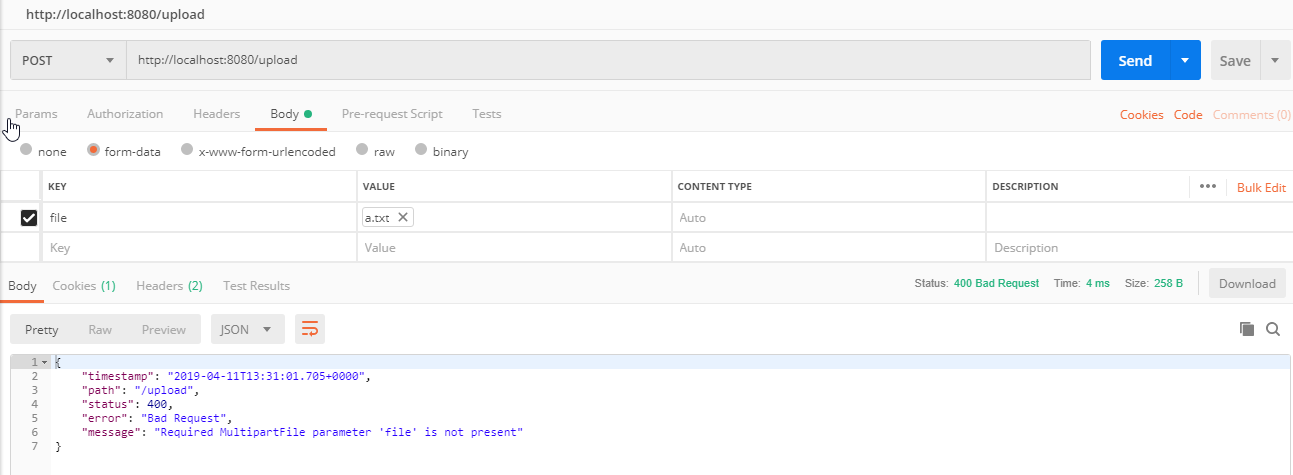Open the POST method dropdown
1293x475 pixels.
tap(68, 60)
